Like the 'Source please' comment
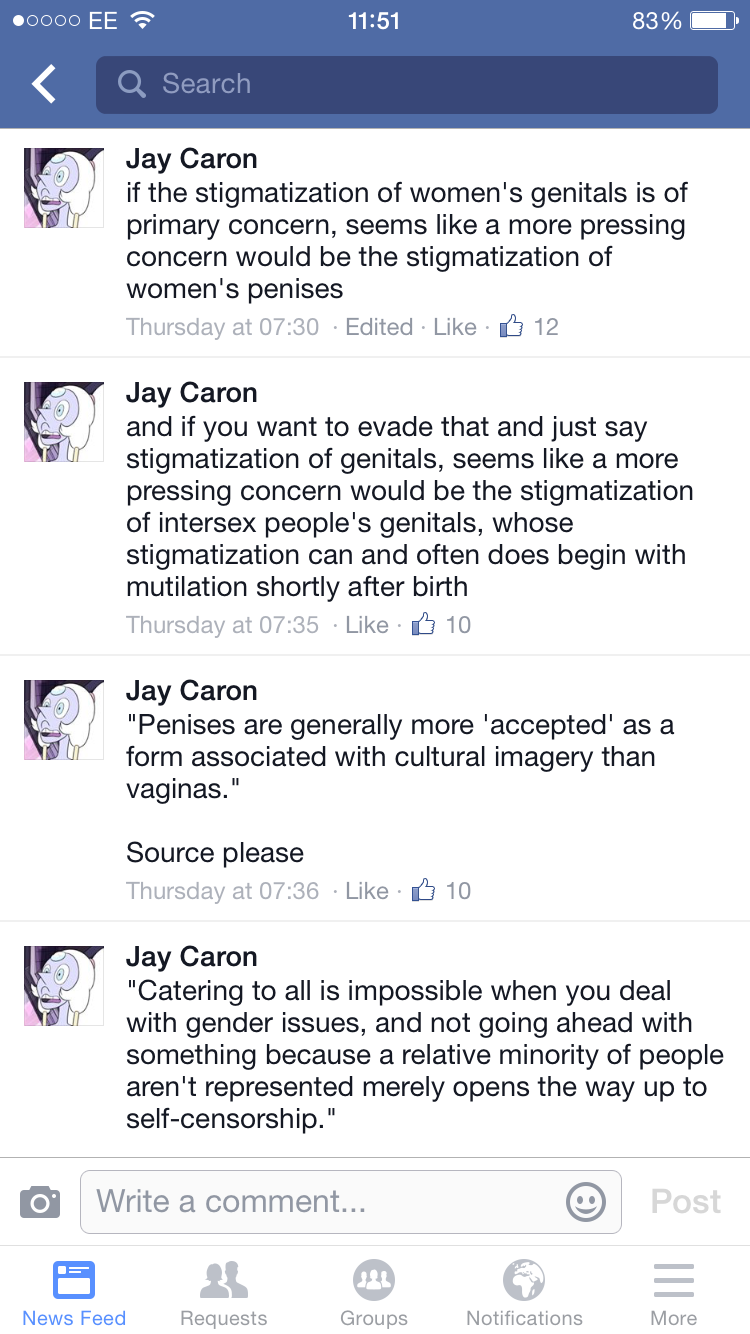 click(367, 891)
